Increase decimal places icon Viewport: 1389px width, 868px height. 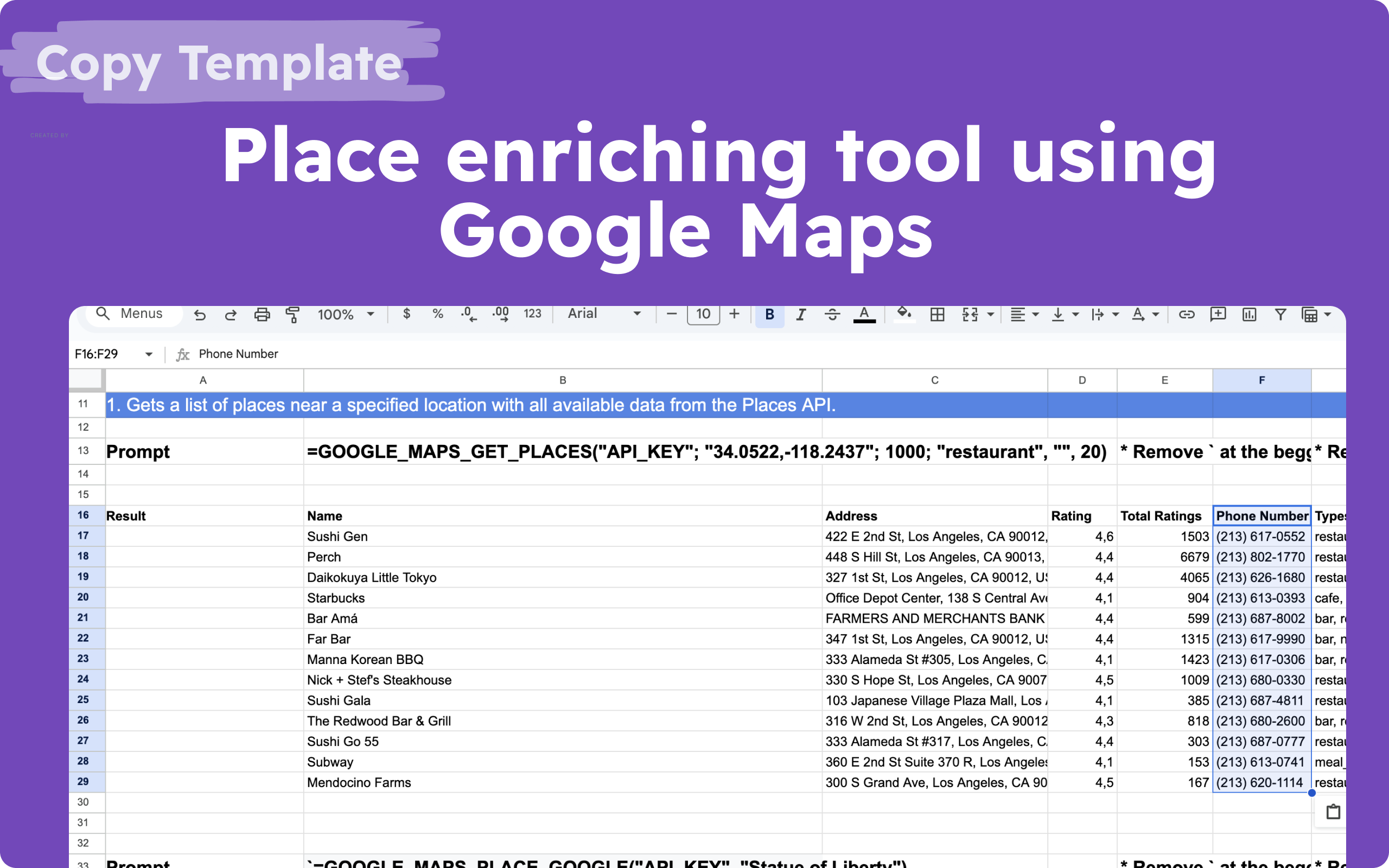(x=500, y=314)
